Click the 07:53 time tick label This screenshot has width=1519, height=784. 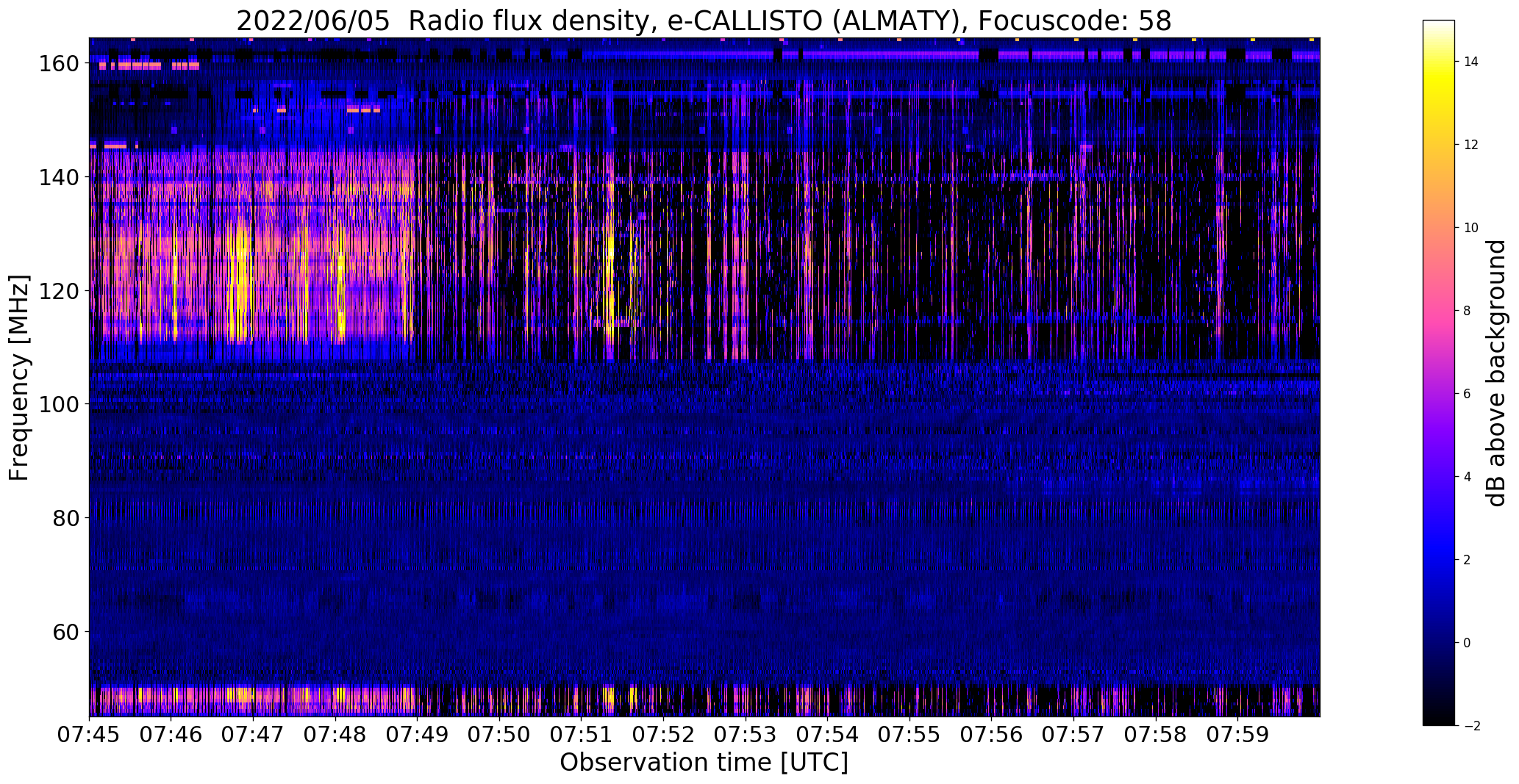point(746,734)
